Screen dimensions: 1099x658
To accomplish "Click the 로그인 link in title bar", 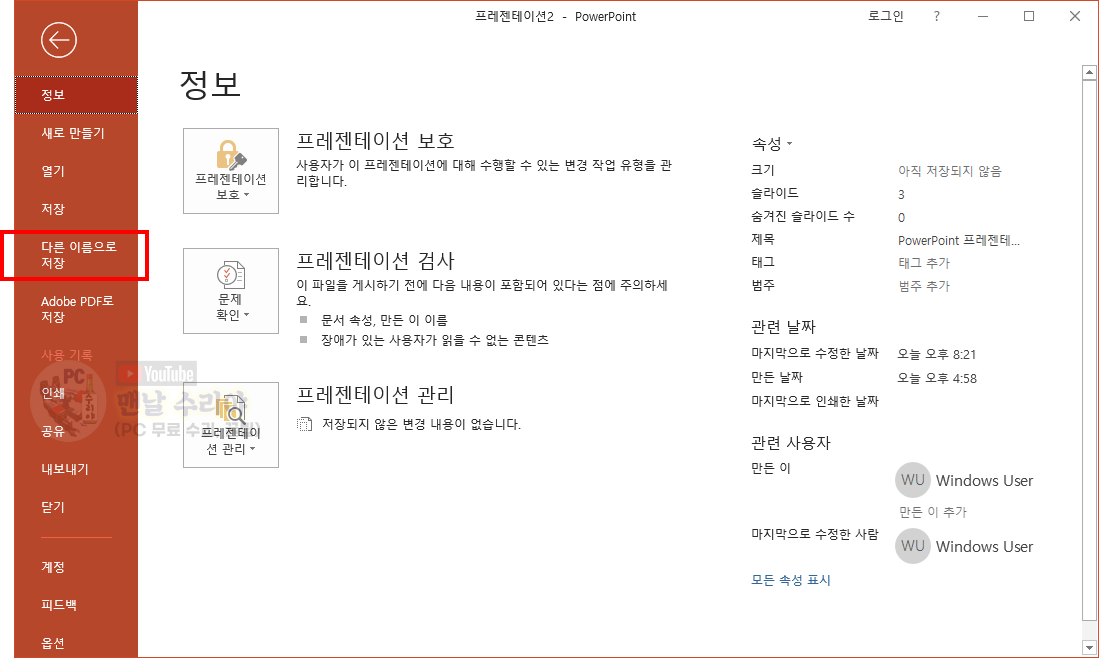I will (x=885, y=16).
